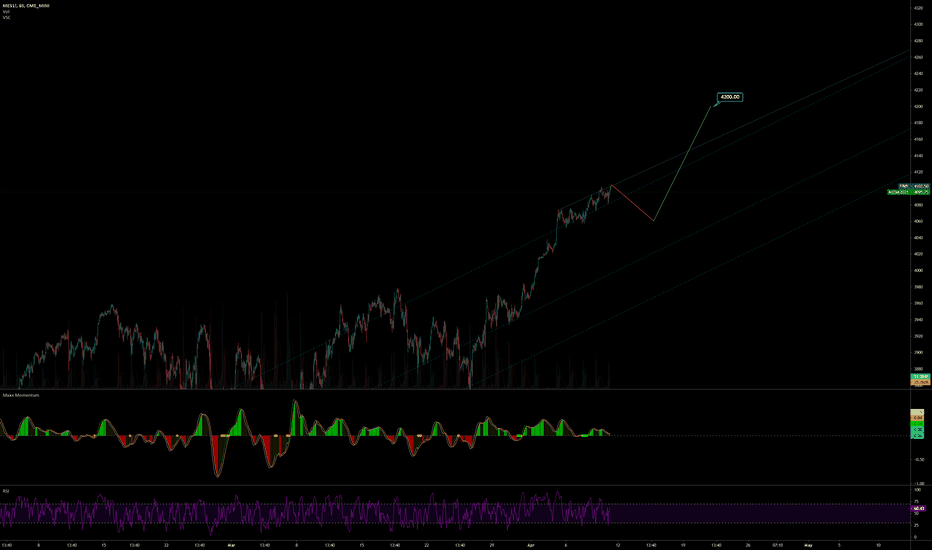Click the 4200 price axis label
The width and height of the screenshot is (932, 550).
pyautogui.click(x=918, y=106)
